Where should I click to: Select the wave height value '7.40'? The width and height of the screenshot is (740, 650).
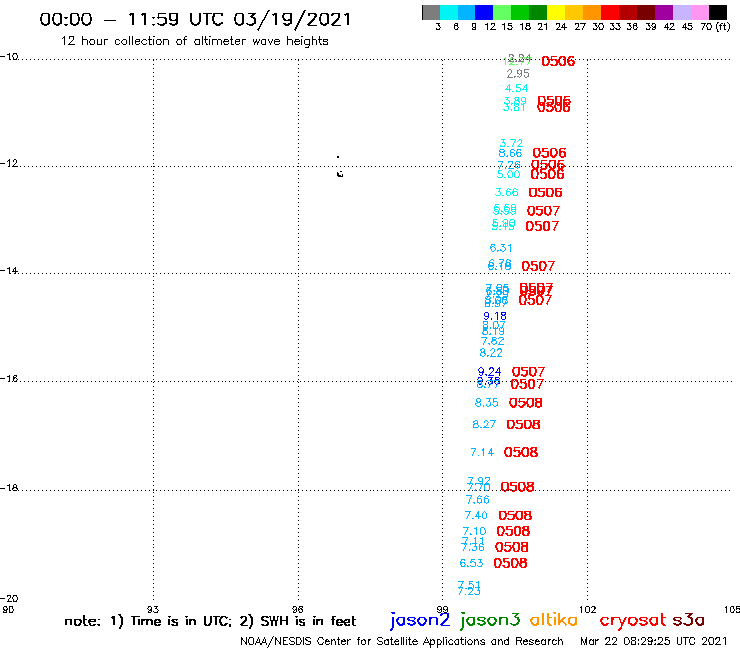click(x=476, y=515)
